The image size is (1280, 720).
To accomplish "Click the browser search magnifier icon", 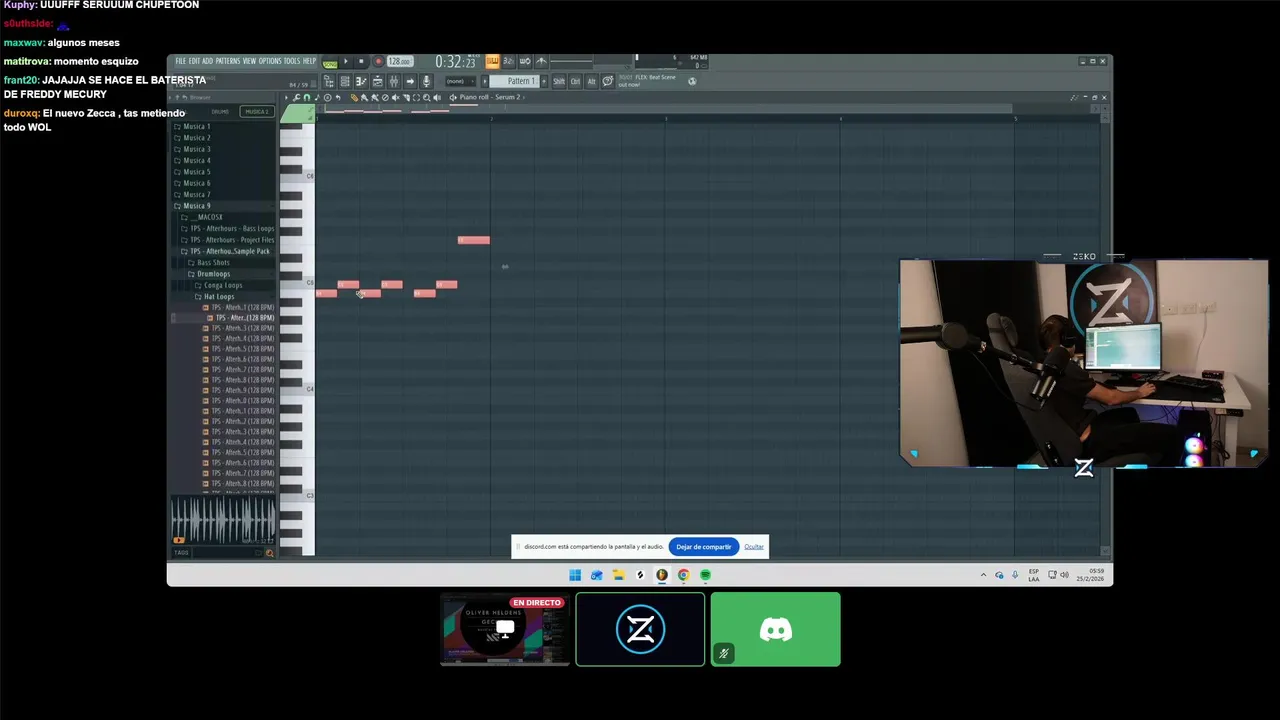I will [x=269, y=553].
